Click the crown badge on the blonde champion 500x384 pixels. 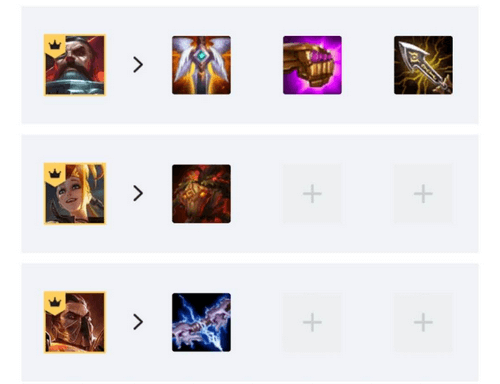point(55,174)
